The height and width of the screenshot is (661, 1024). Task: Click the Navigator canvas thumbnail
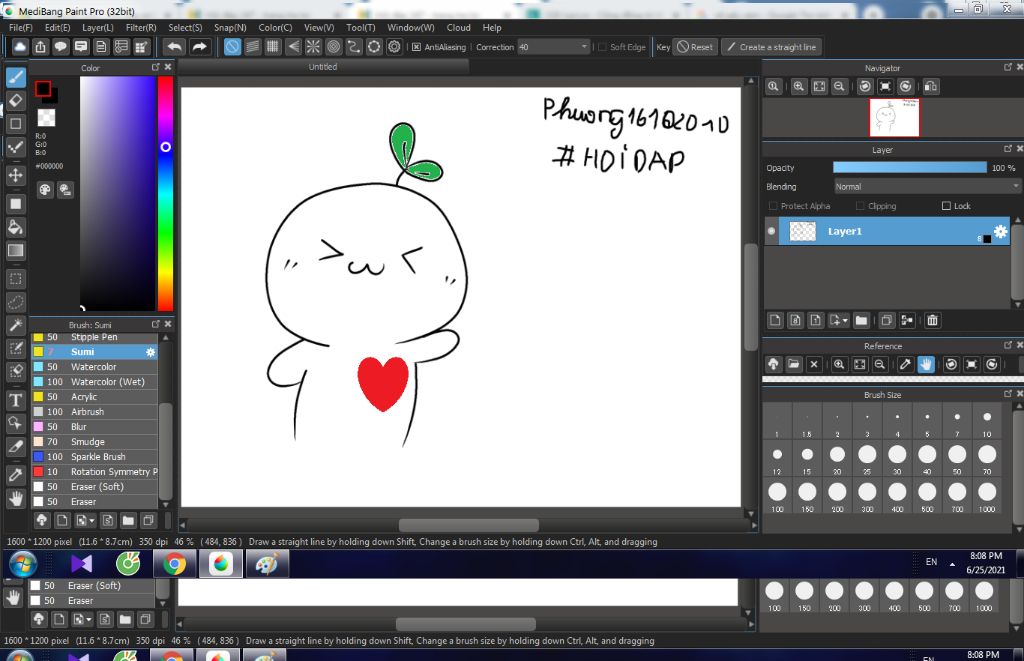[894, 118]
